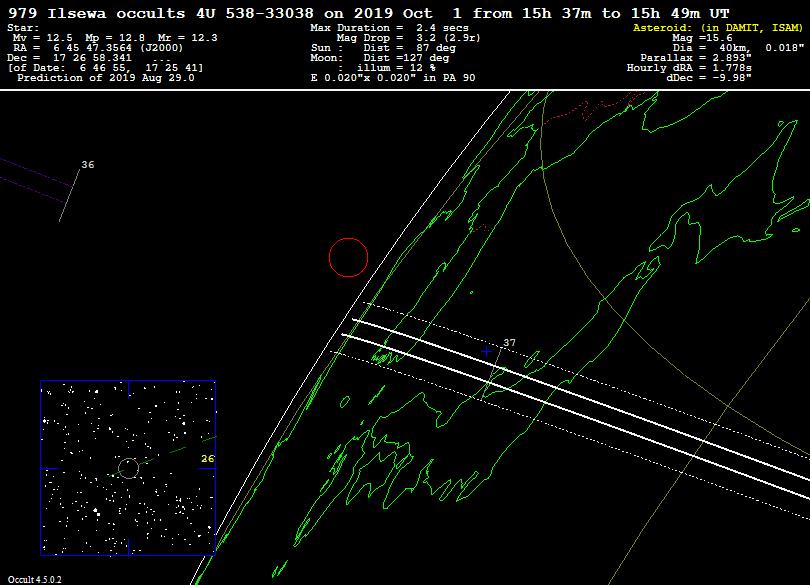Click the 'Star:' heading label
Viewport: 810px width, 585px height.
coord(23,28)
